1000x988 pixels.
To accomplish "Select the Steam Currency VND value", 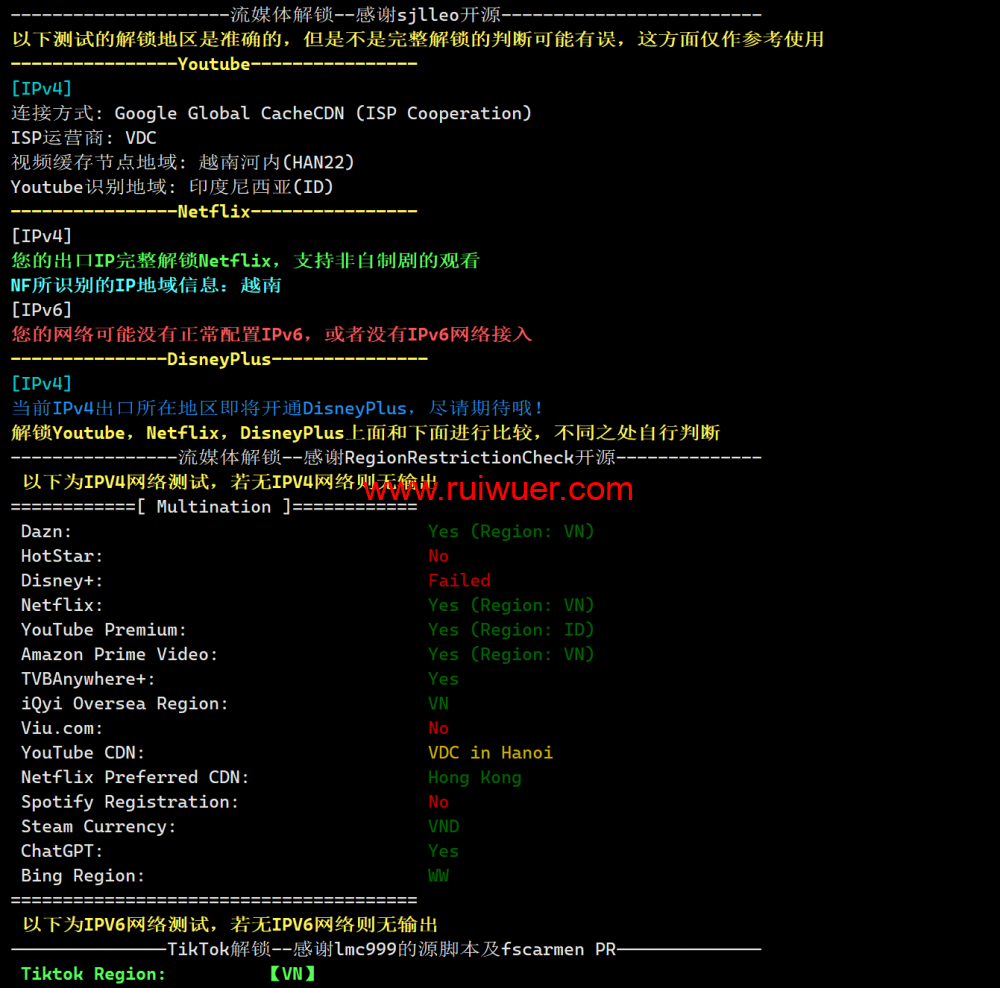I will point(443,827).
